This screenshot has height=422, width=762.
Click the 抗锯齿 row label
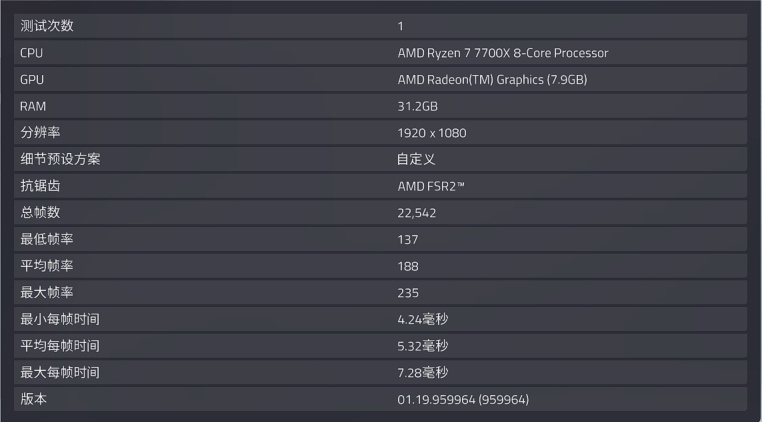click(x=41, y=186)
